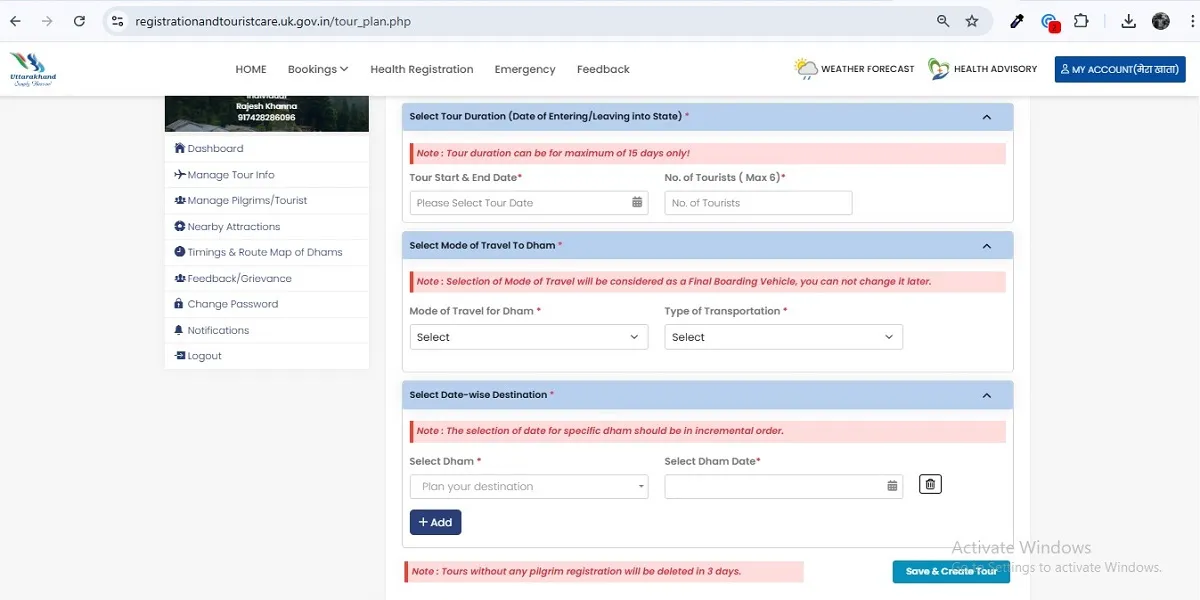Expand the Plan your destination dropdown
Viewport: 1200px width, 600px height.
tap(528, 486)
